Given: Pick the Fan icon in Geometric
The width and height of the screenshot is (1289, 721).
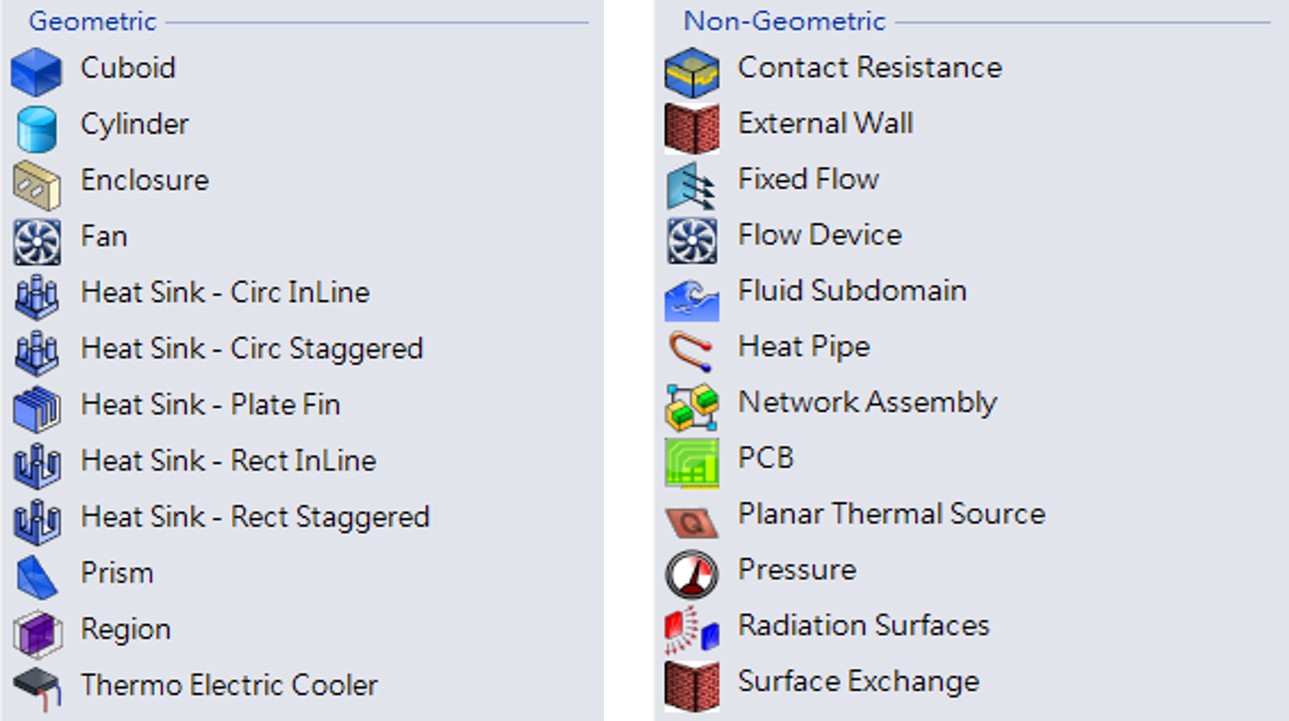Looking at the screenshot, I should [x=37, y=240].
